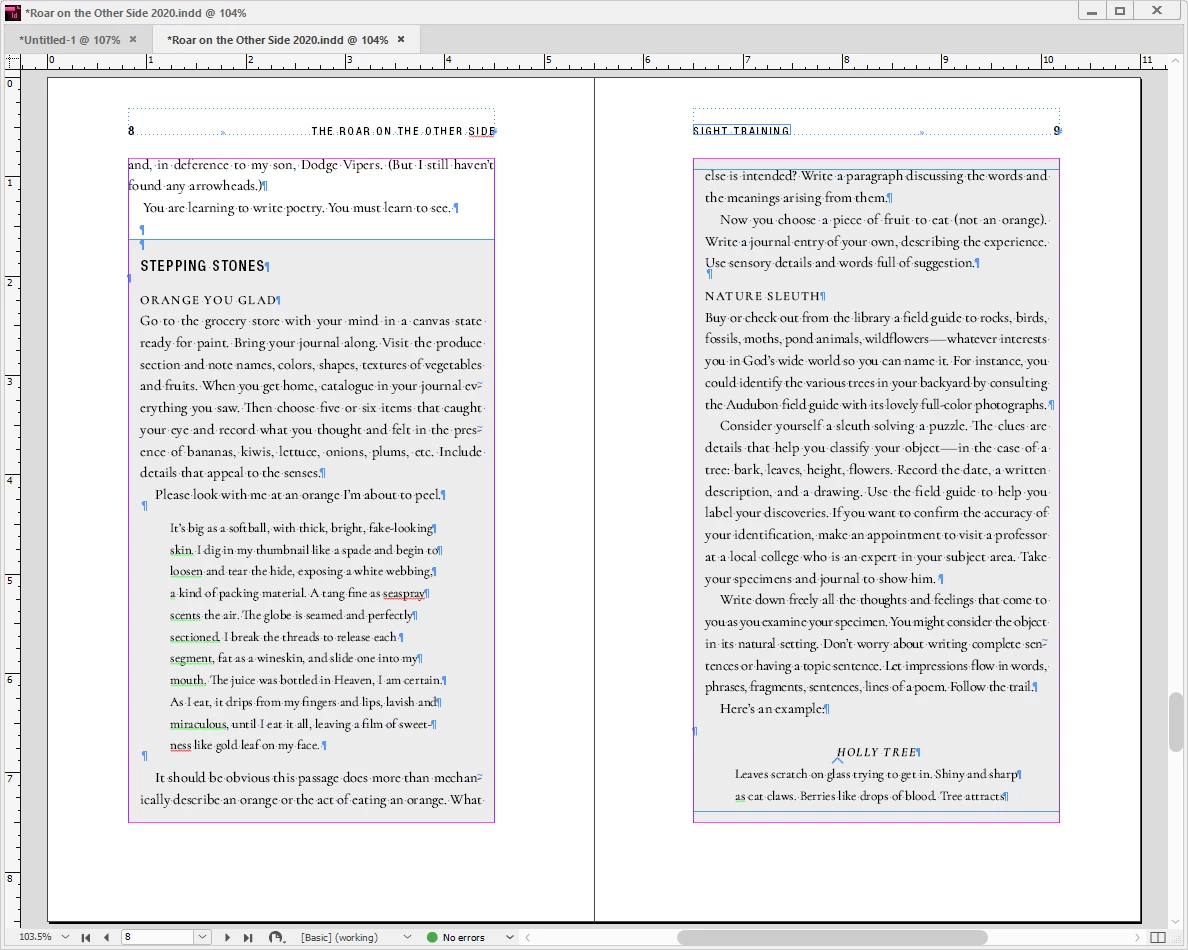Click the InDesign application icon in title bar
The height and width of the screenshot is (950, 1188).
point(12,12)
